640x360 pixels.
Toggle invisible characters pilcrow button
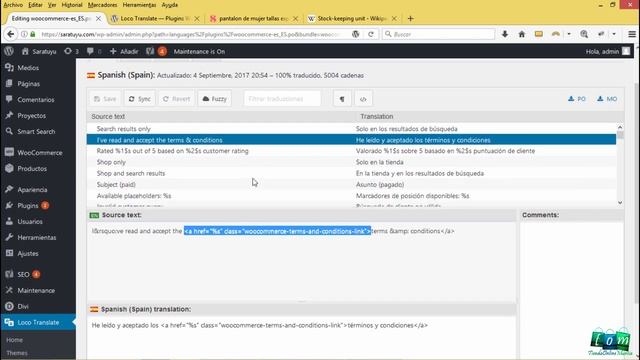pyautogui.click(x=342, y=99)
